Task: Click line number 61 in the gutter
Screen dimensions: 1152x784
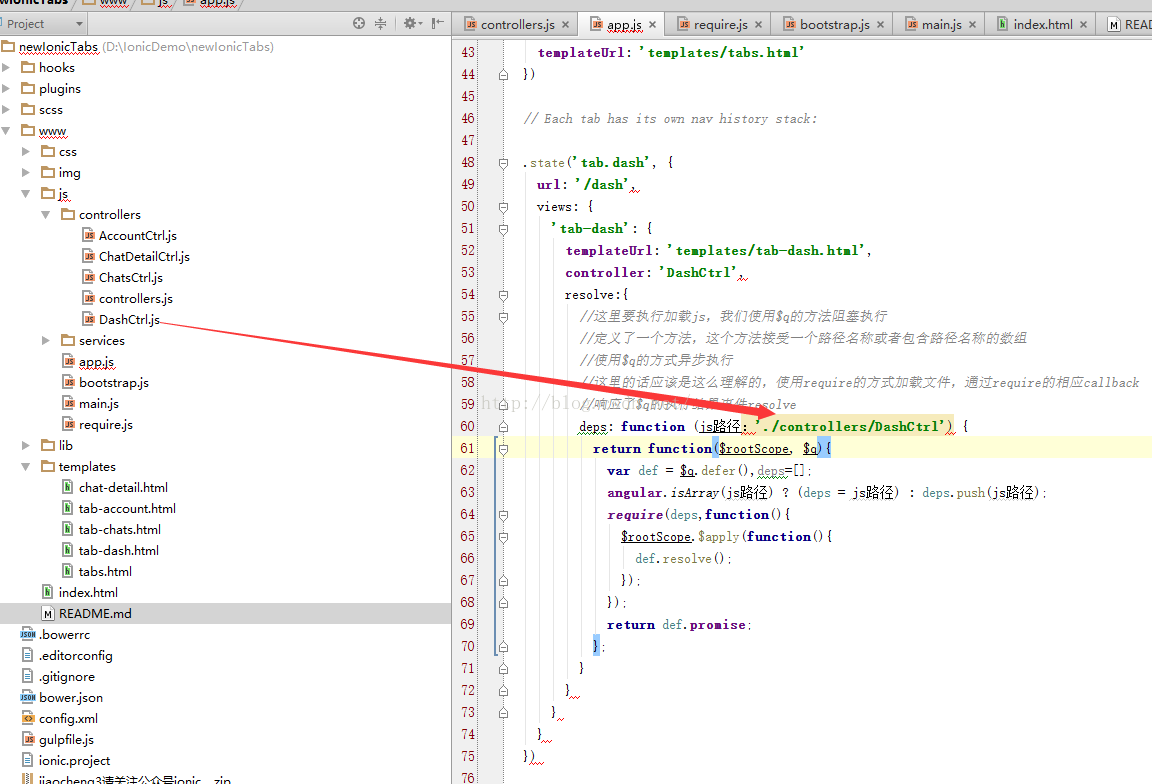Action: (467, 448)
